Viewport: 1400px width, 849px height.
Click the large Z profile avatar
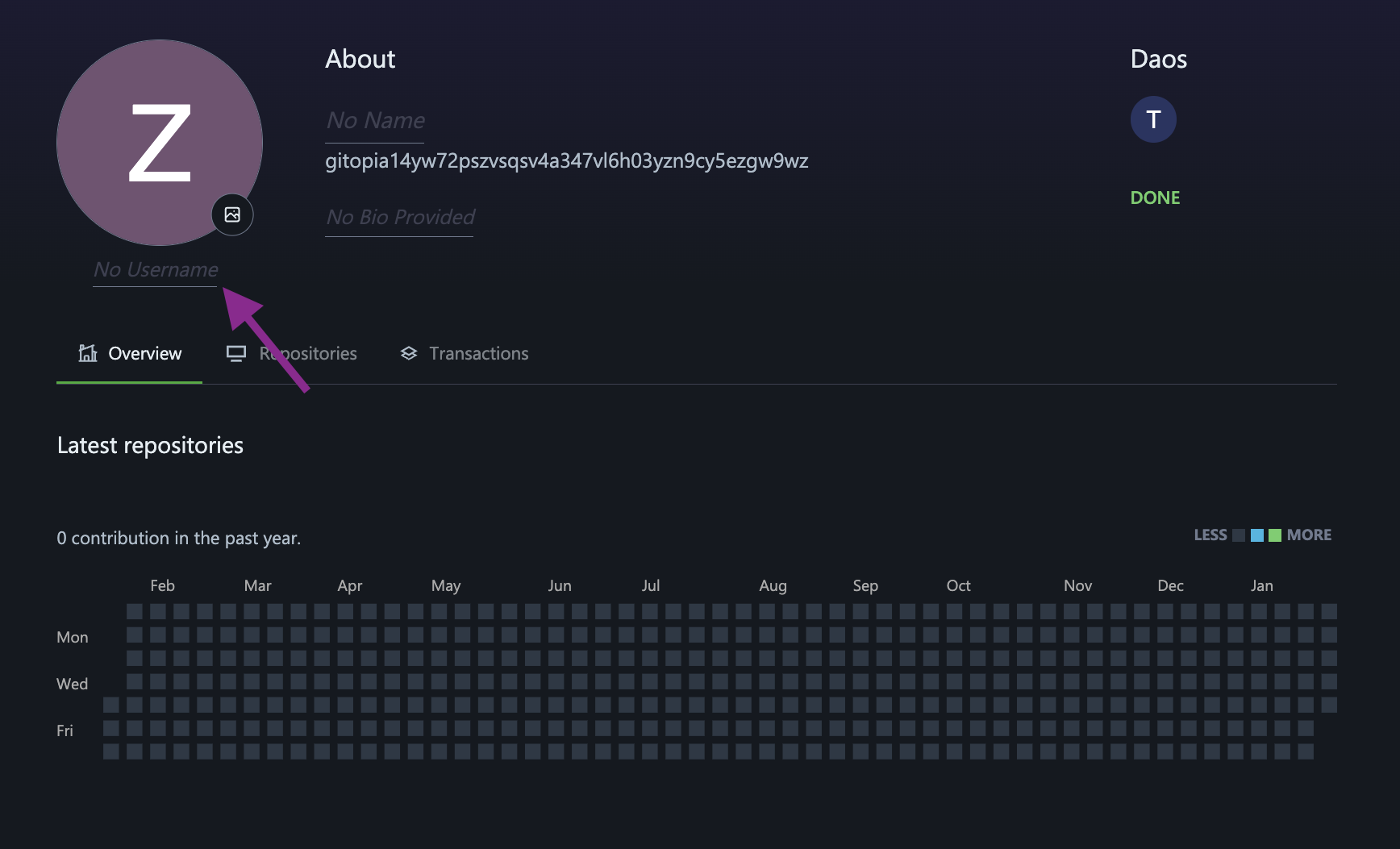pyautogui.click(x=160, y=143)
